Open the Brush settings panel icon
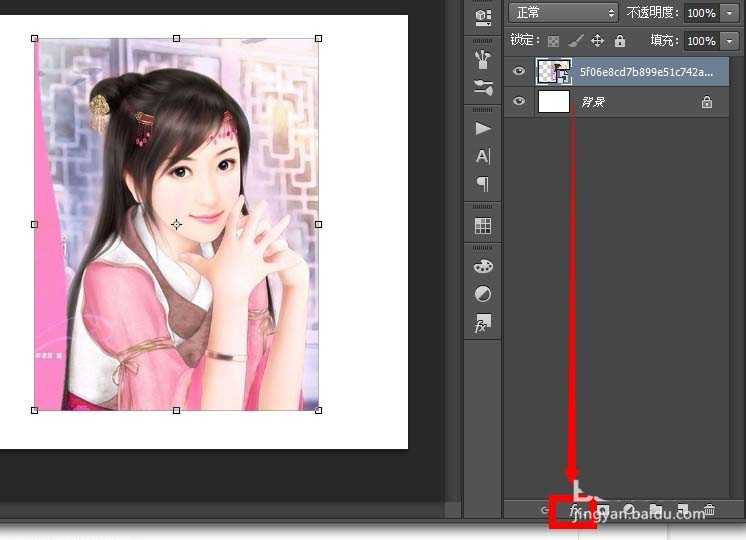The height and width of the screenshot is (540, 746). pos(483,87)
